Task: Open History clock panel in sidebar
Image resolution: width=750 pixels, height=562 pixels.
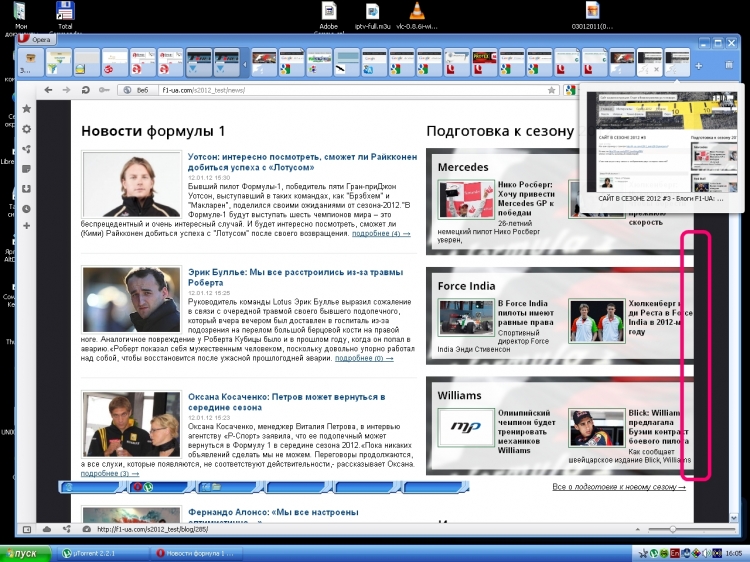Action: (x=27, y=209)
